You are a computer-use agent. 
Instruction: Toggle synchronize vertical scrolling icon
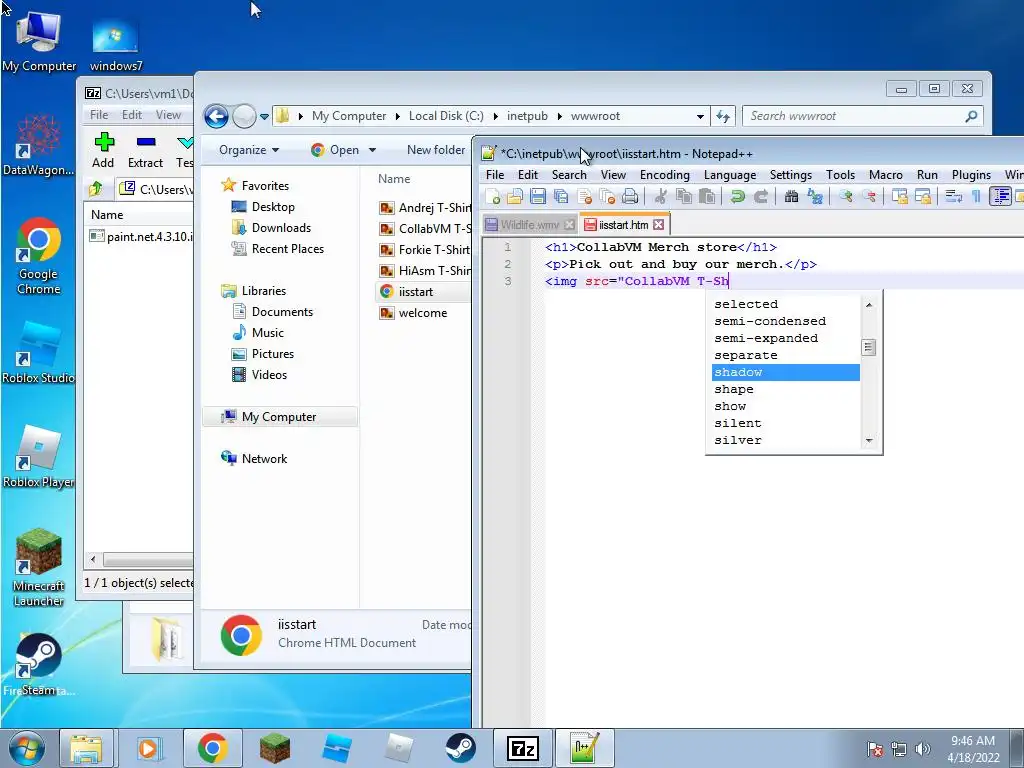pyautogui.click(x=900, y=196)
